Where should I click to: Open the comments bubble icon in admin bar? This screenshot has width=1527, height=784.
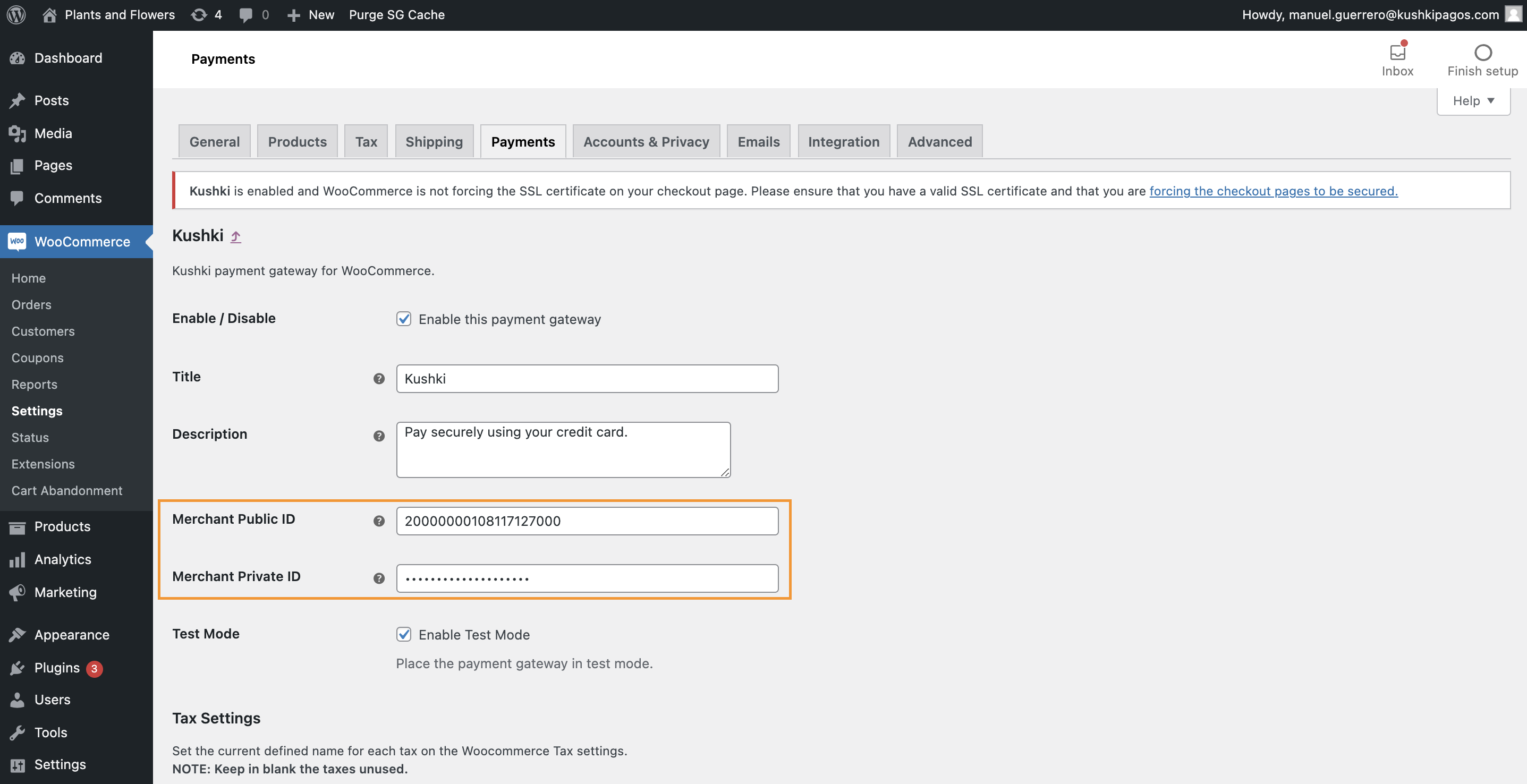(246, 15)
